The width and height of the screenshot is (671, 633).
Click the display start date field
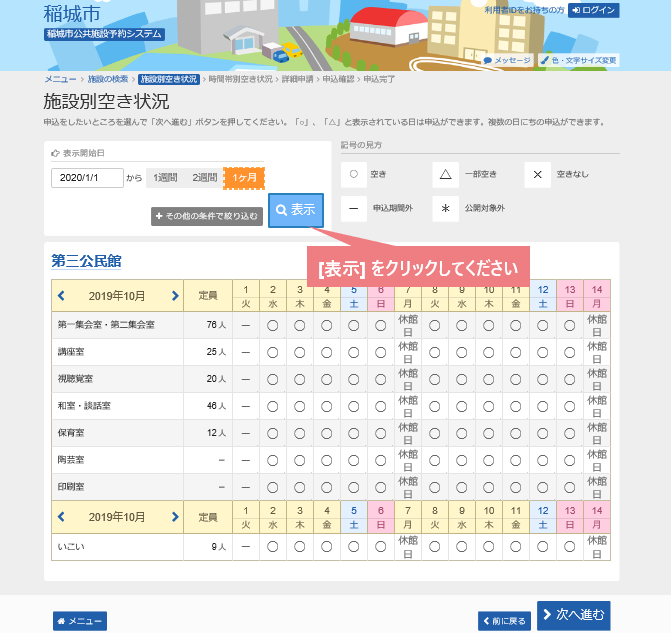87,178
